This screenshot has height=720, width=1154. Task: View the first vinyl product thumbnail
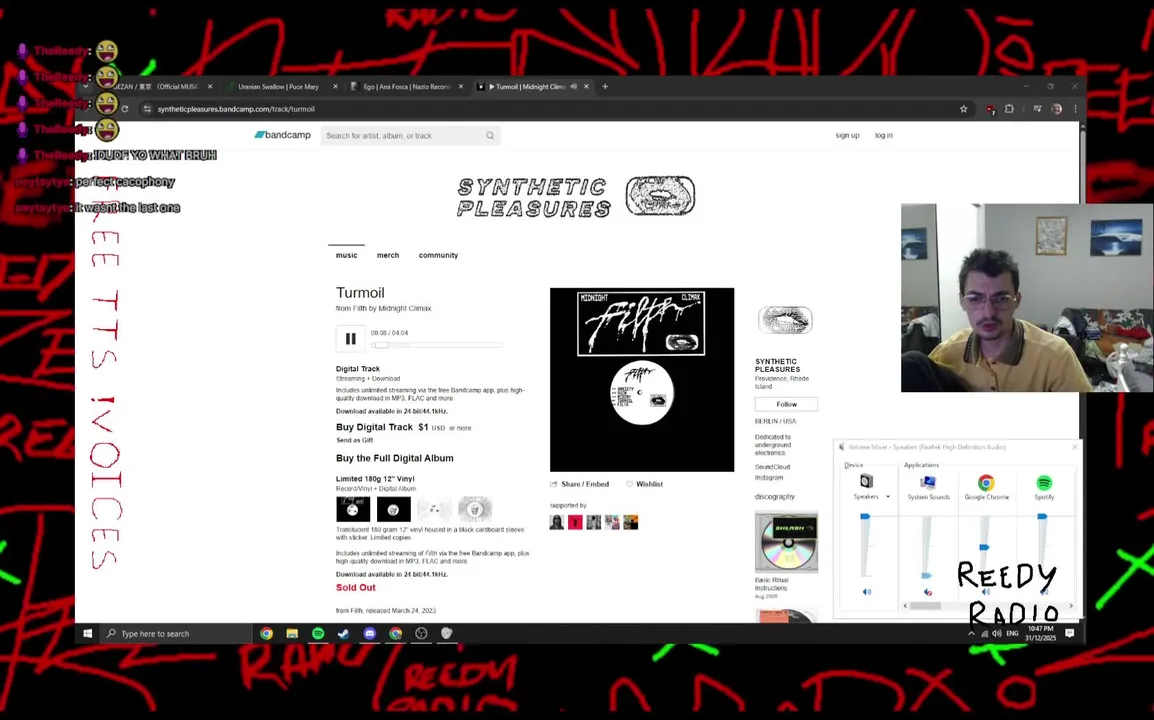tap(353, 509)
